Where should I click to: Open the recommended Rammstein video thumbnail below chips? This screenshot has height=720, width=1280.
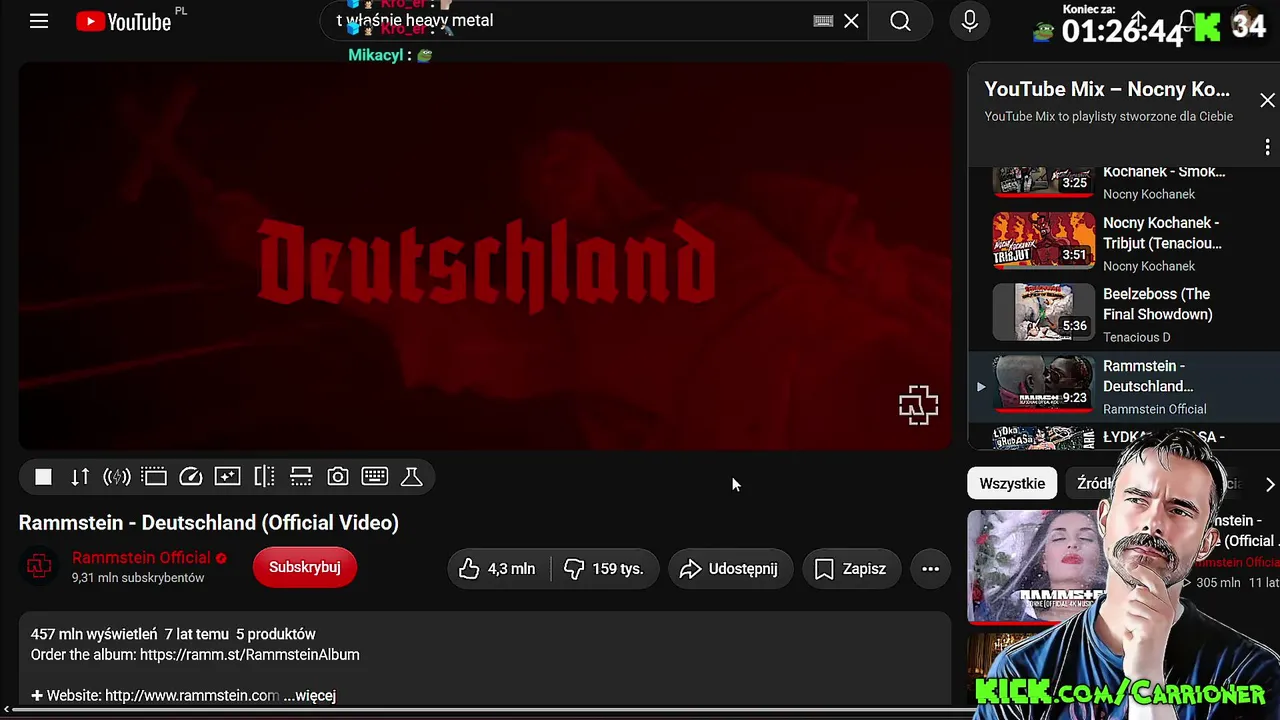point(1035,567)
